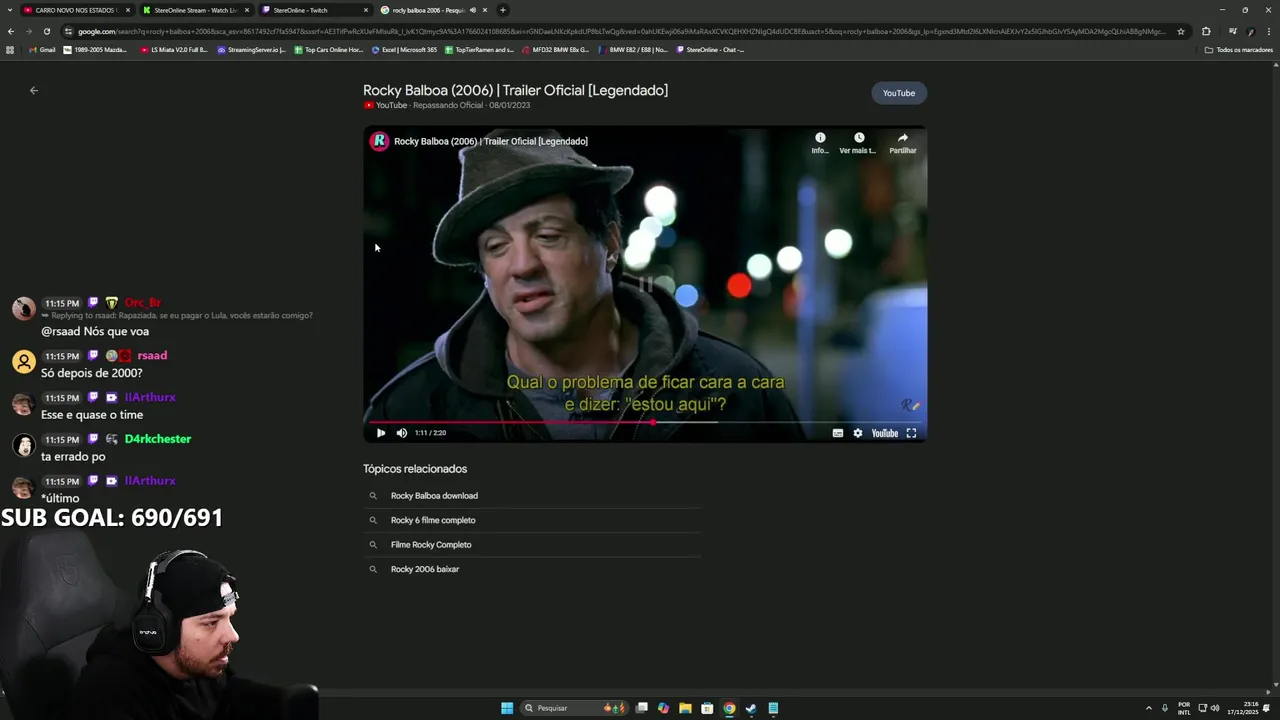Image resolution: width=1280 pixels, height=720 pixels.
Task: Toggle subtitles in the YouTube player
Action: tap(838, 433)
